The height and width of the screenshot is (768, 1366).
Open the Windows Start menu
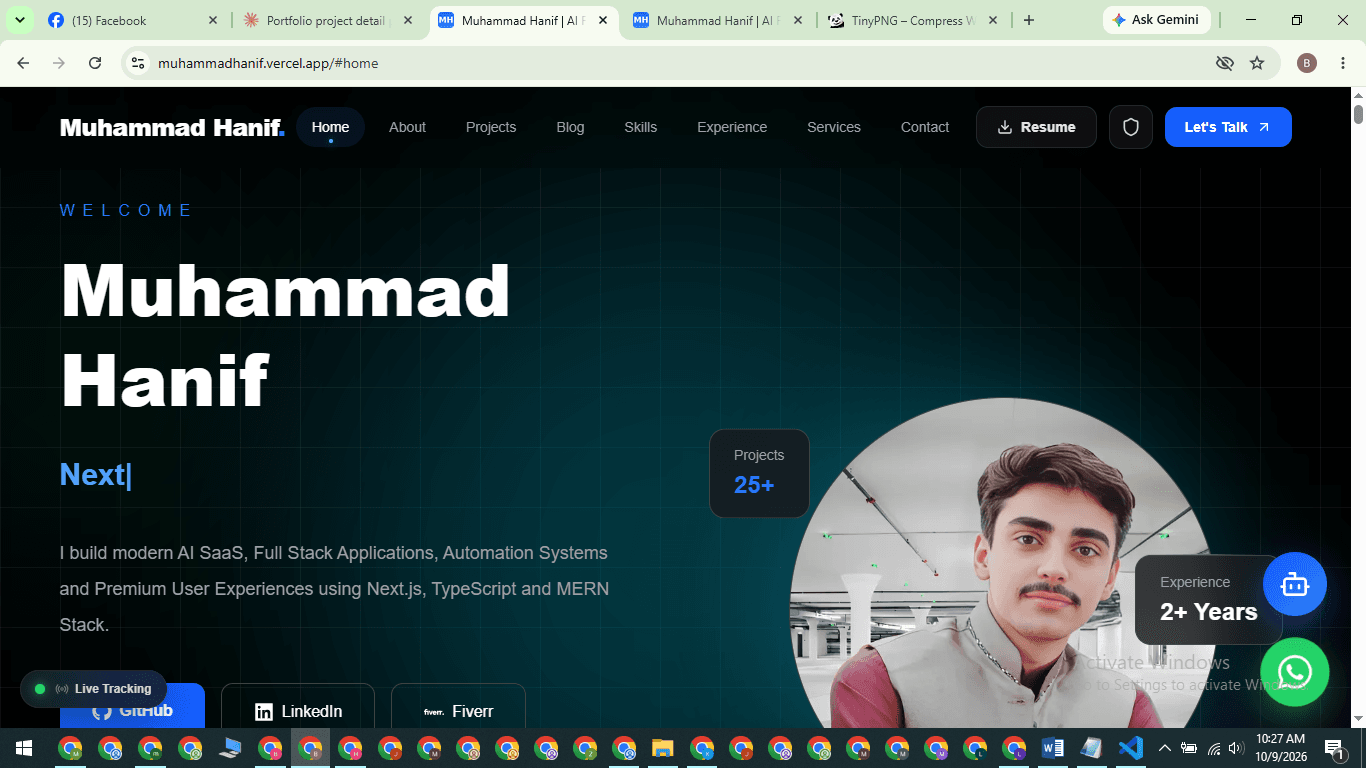pyautogui.click(x=24, y=748)
